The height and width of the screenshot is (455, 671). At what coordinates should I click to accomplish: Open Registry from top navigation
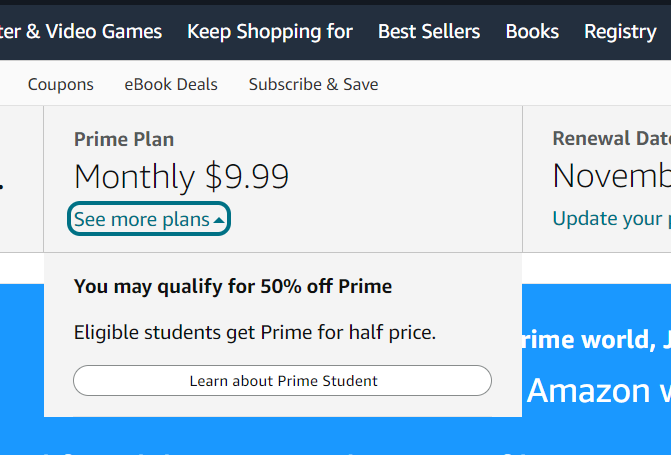click(x=620, y=31)
